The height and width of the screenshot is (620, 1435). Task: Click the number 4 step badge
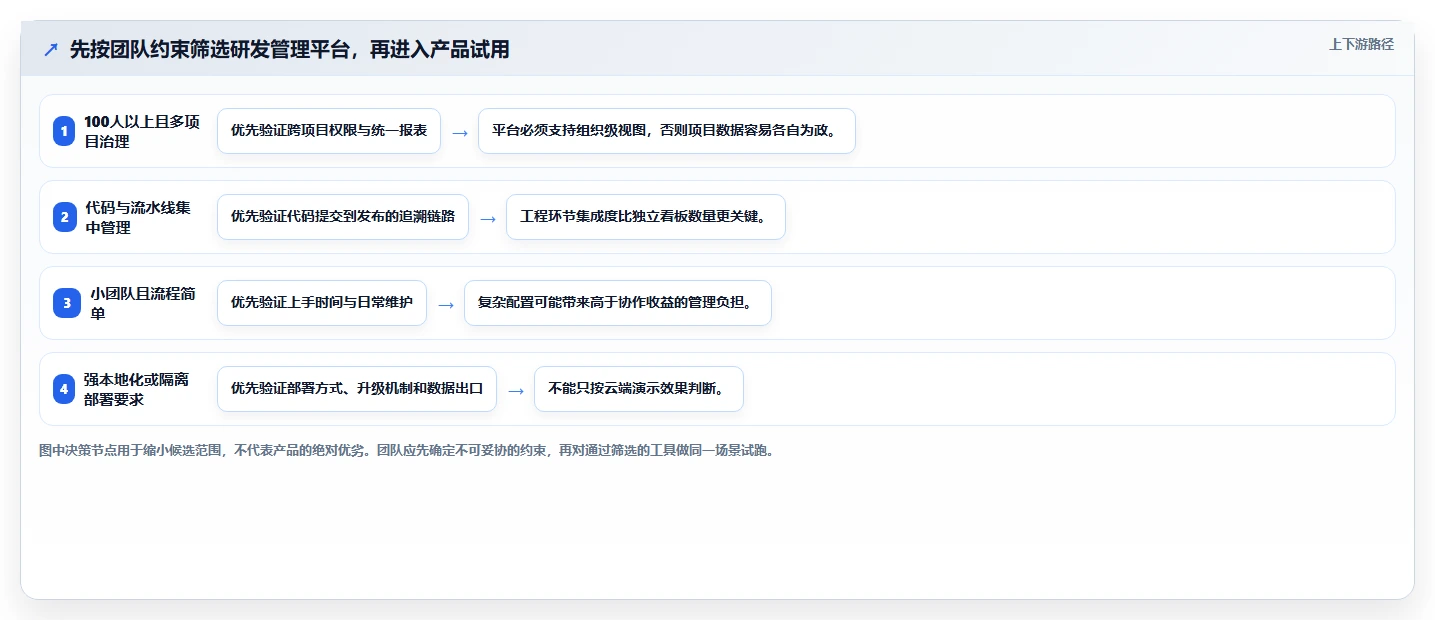(x=64, y=389)
